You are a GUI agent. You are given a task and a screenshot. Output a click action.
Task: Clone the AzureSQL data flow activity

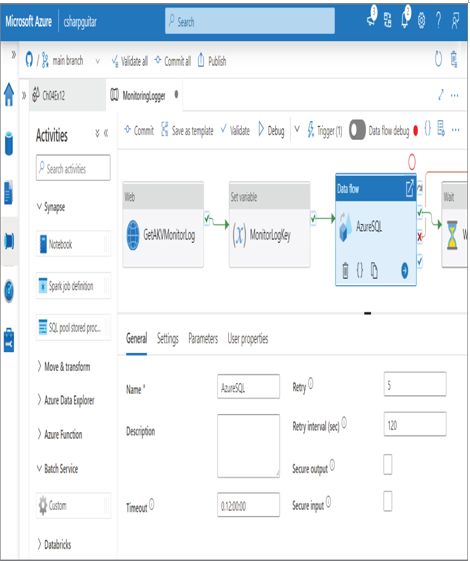tap(374, 270)
